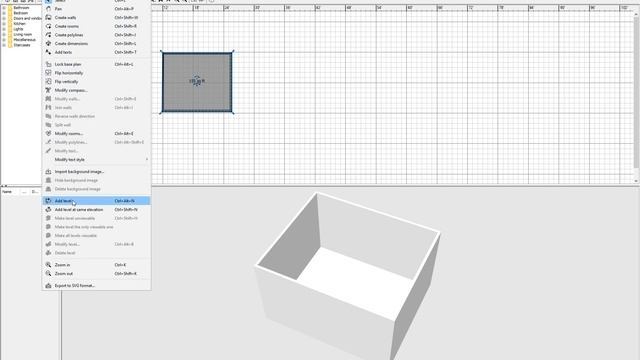Viewport: 640px width, 360px height.
Task: Expand the Bedroom catalog folder
Action: coord(4,13)
